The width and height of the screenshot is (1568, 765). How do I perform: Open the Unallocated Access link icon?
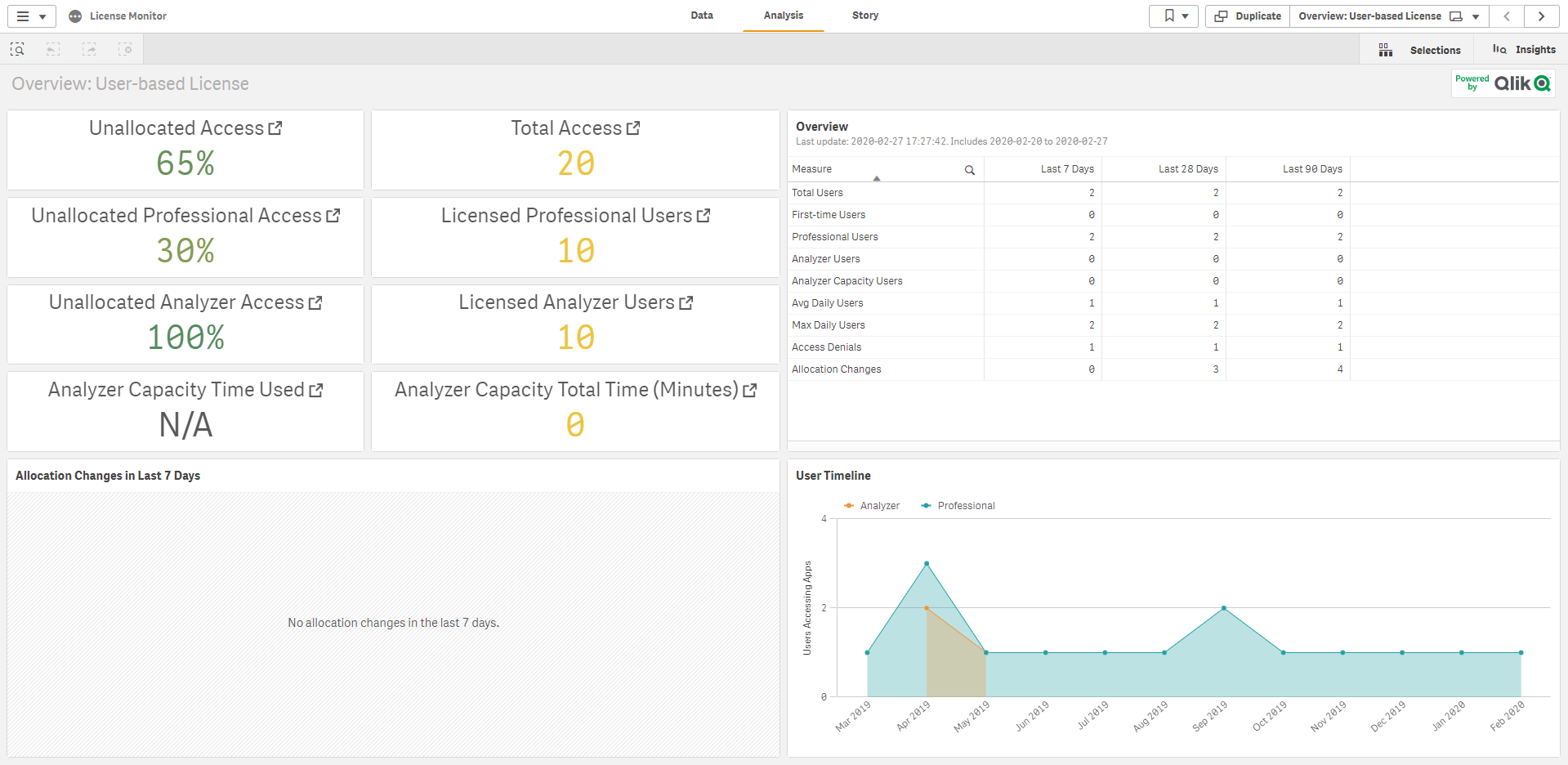tap(275, 128)
